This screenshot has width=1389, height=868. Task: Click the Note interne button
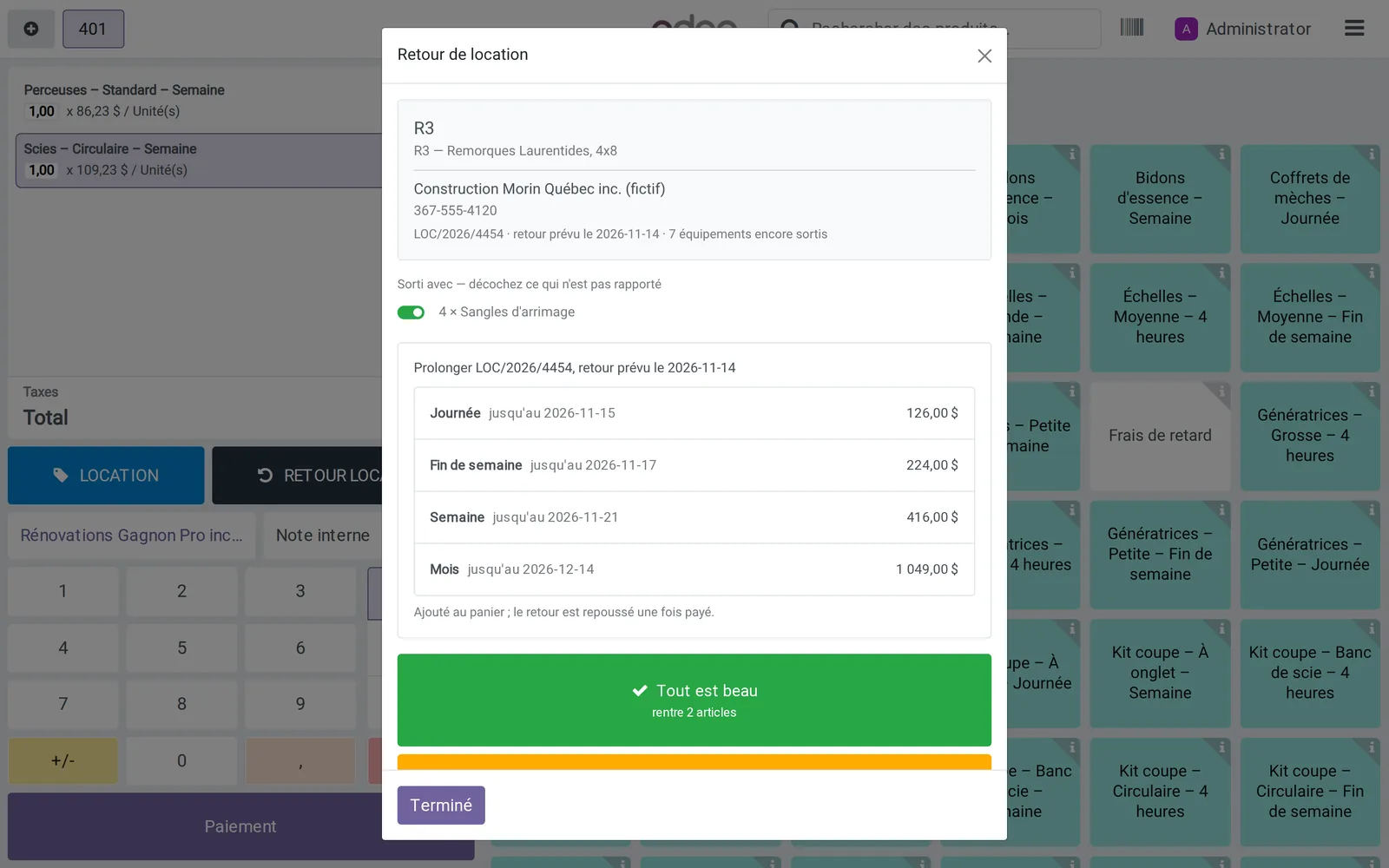[x=322, y=536]
